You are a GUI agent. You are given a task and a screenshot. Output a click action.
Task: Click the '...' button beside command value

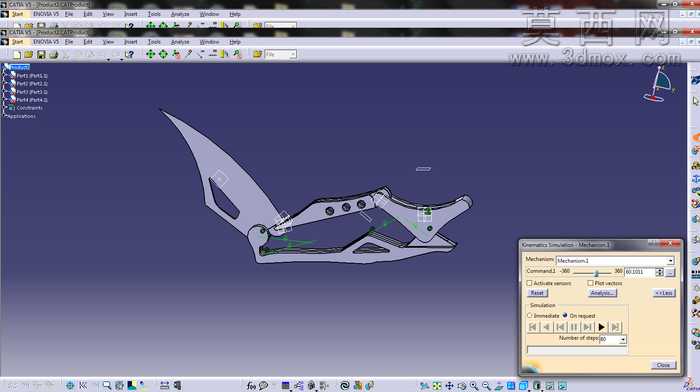coord(670,272)
